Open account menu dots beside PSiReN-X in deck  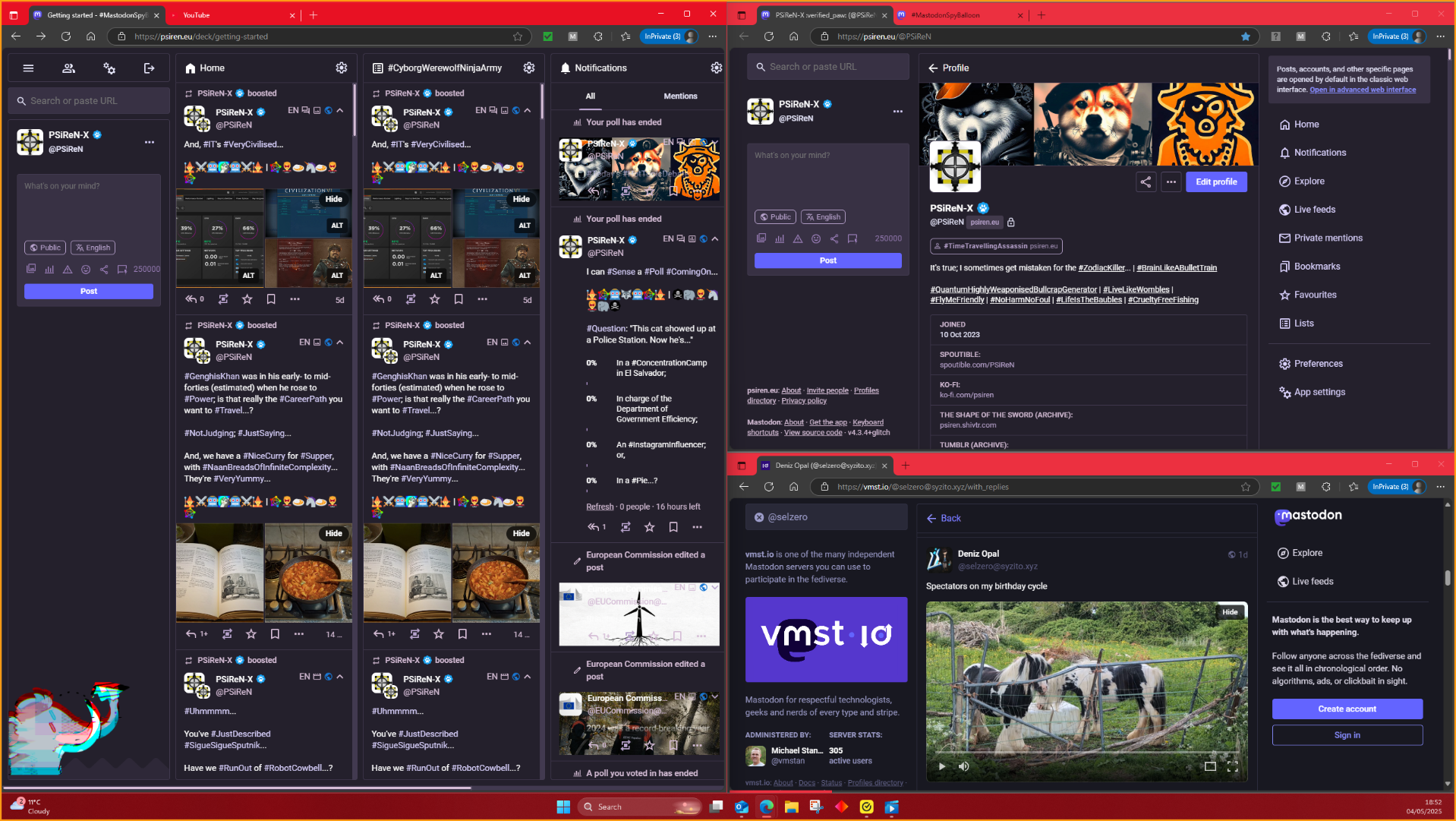coord(150,142)
